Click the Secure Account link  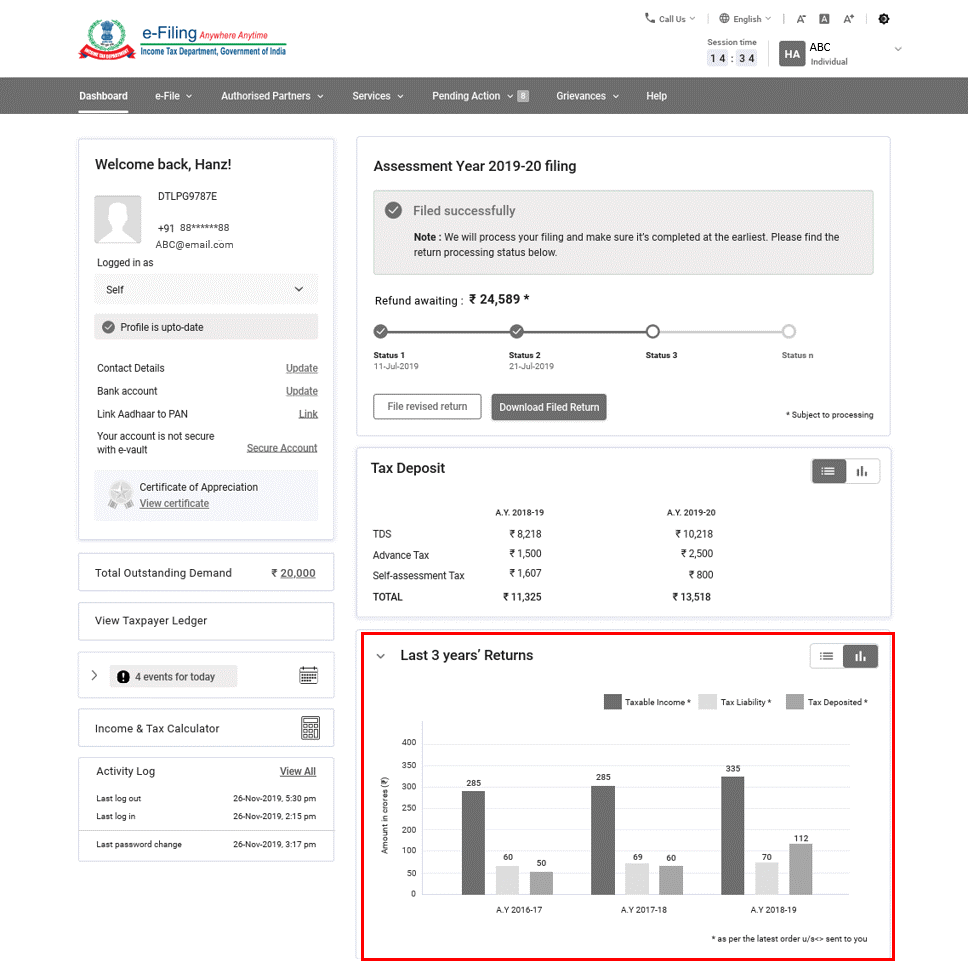[x=281, y=447]
